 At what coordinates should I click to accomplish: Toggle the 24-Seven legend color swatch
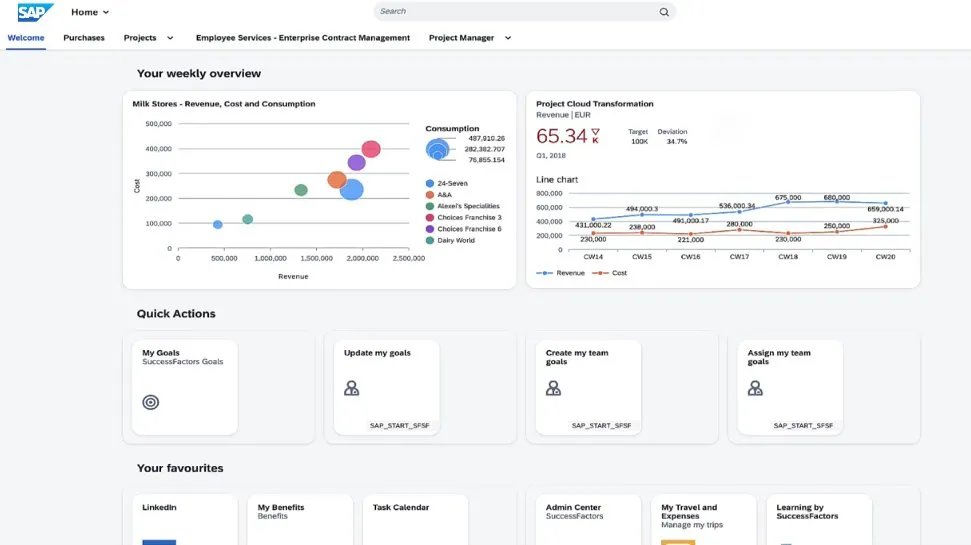[430, 184]
